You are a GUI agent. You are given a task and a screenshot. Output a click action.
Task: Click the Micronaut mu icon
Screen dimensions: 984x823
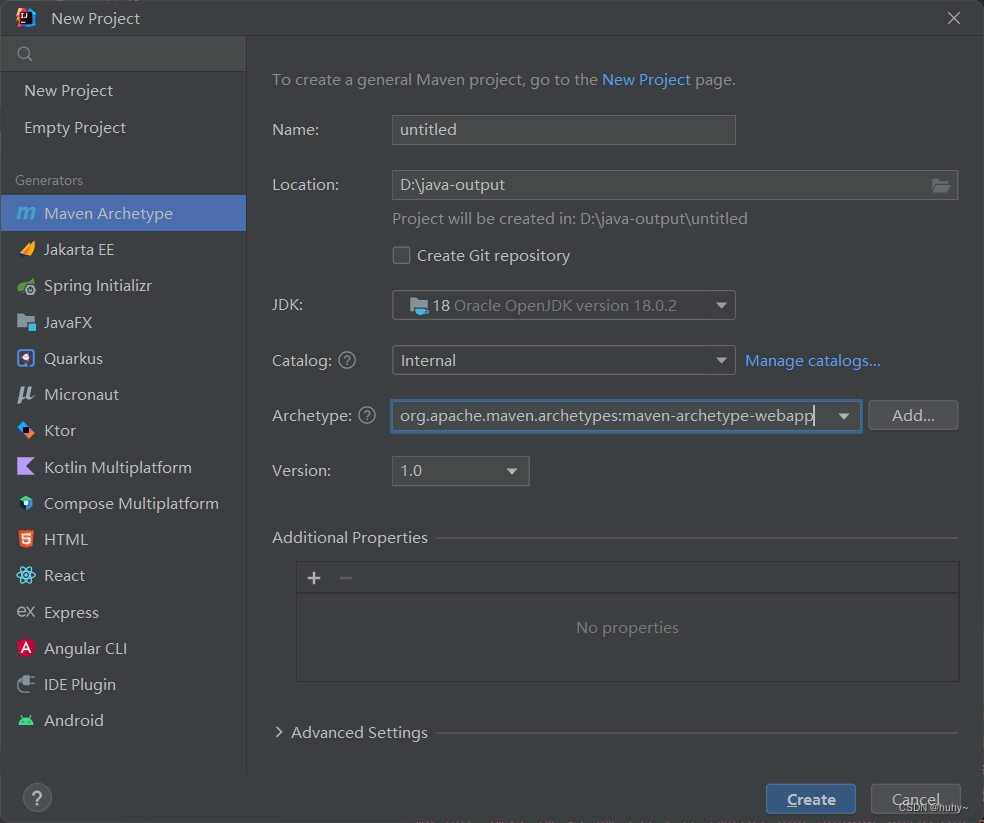(26, 394)
